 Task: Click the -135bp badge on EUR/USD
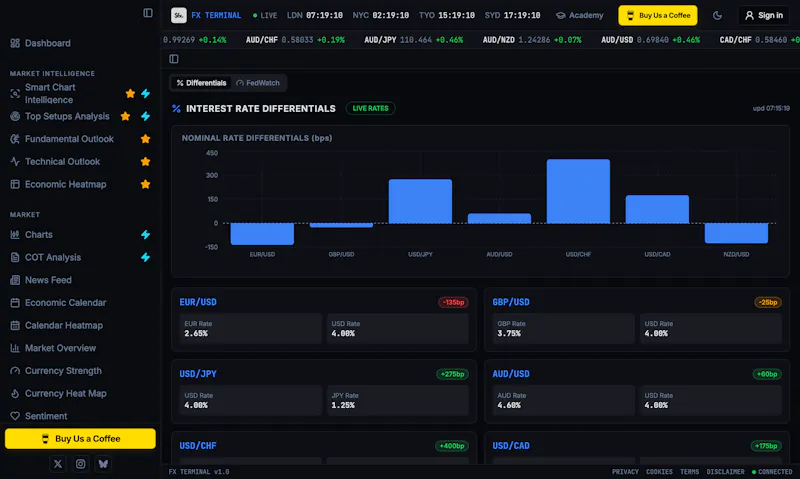click(x=453, y=302)
